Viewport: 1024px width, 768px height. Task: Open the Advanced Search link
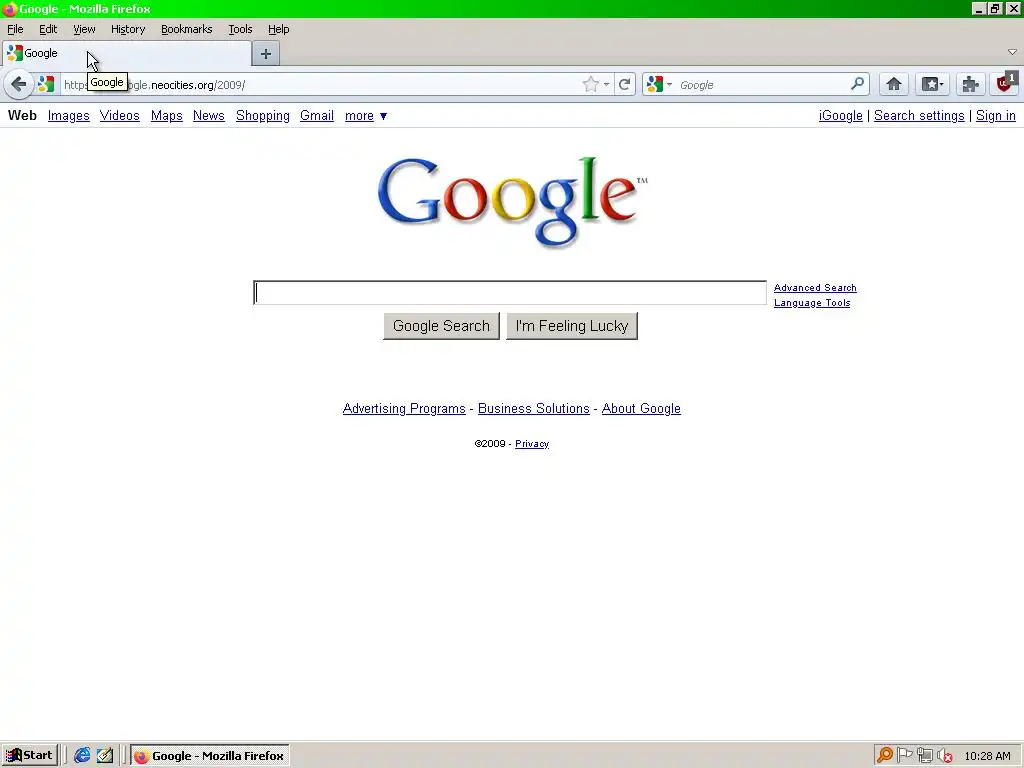(x=815, y=288)
